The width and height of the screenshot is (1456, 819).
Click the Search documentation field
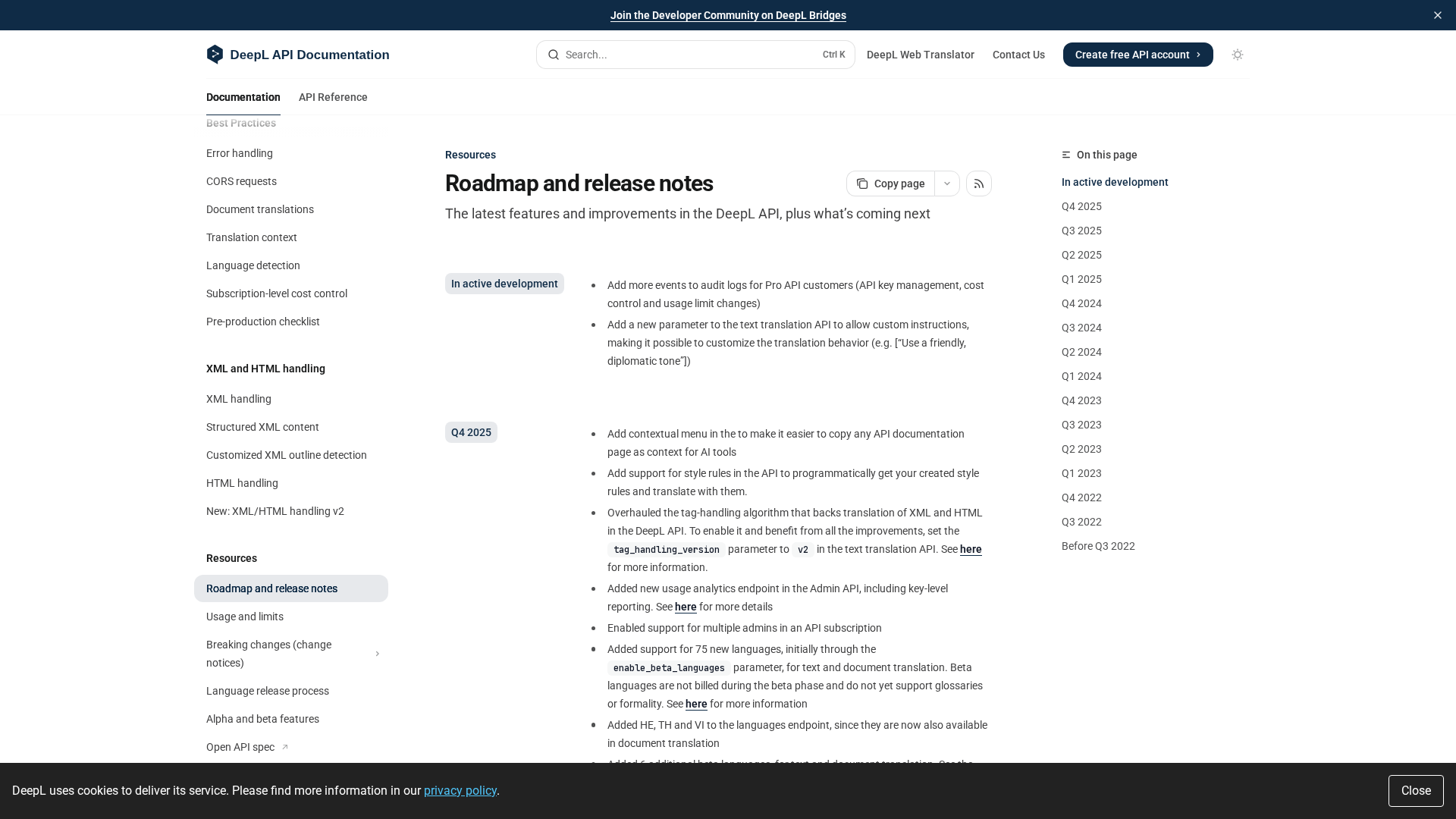pos(694,55)
